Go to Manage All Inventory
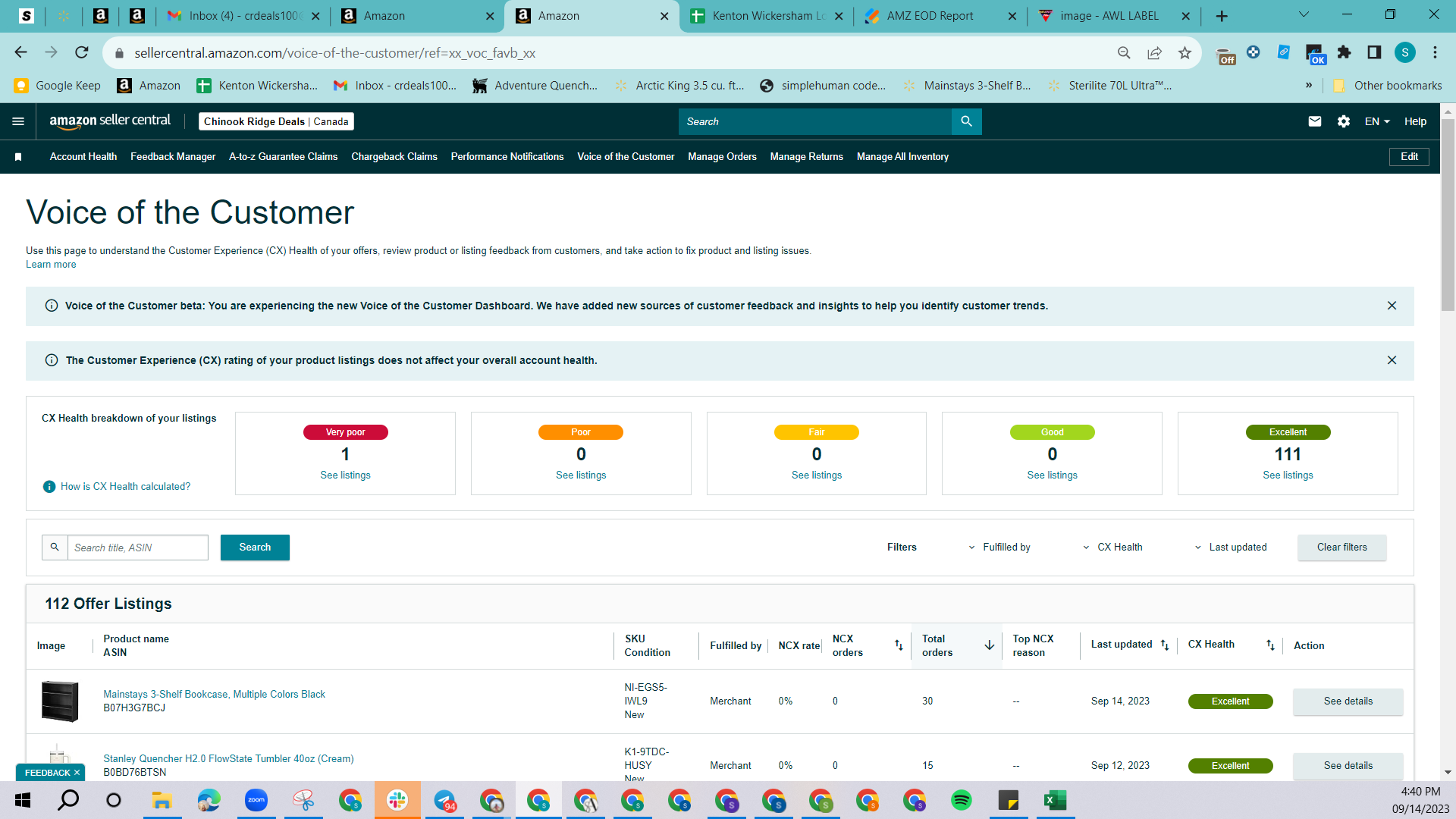Image resolution: width=1456 pixels, height=819 pixels. (902, 157)
